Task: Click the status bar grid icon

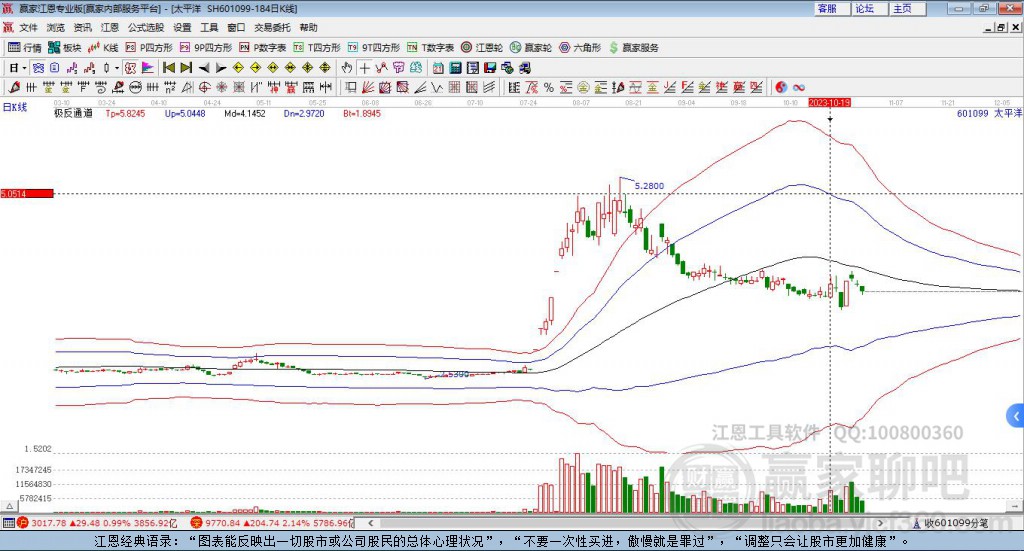Action: [x=8, y=522]
